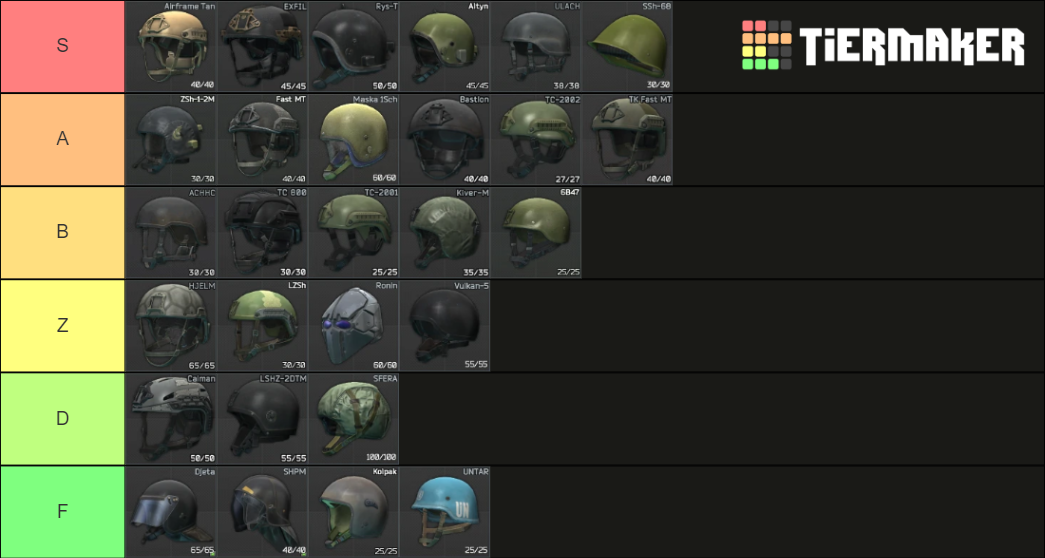Viewport: 1045px width, 558px height.
Task: Click the Ronin mask helmet icon
Action: (354, 325)
